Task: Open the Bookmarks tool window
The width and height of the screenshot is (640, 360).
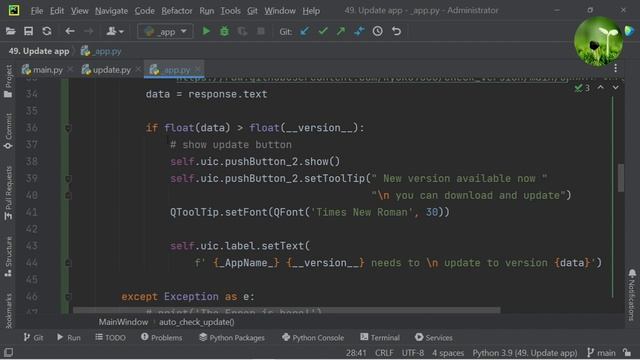Action: [x=8, y=311]
